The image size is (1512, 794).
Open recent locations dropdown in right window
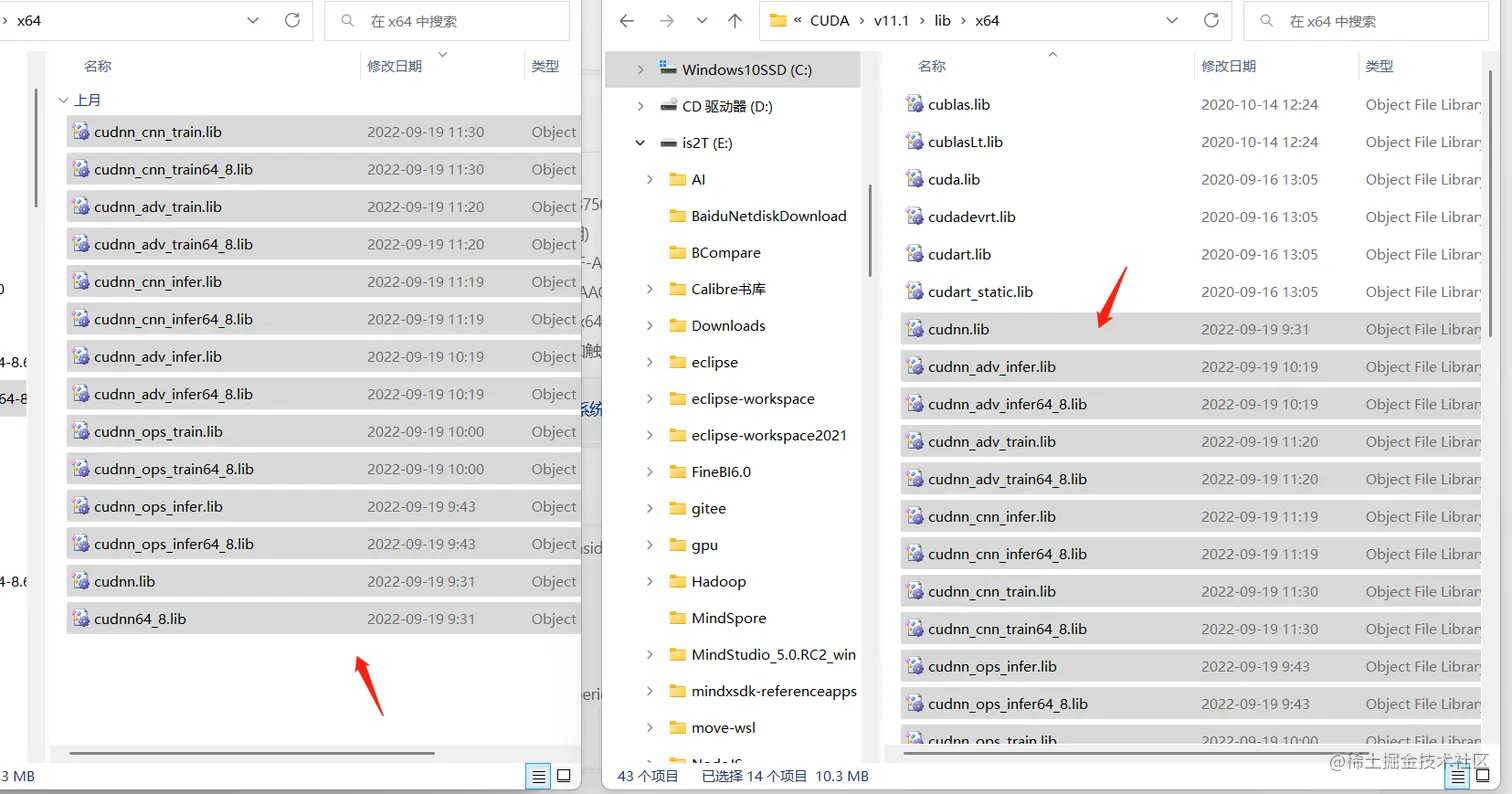[x=702, y=20]
